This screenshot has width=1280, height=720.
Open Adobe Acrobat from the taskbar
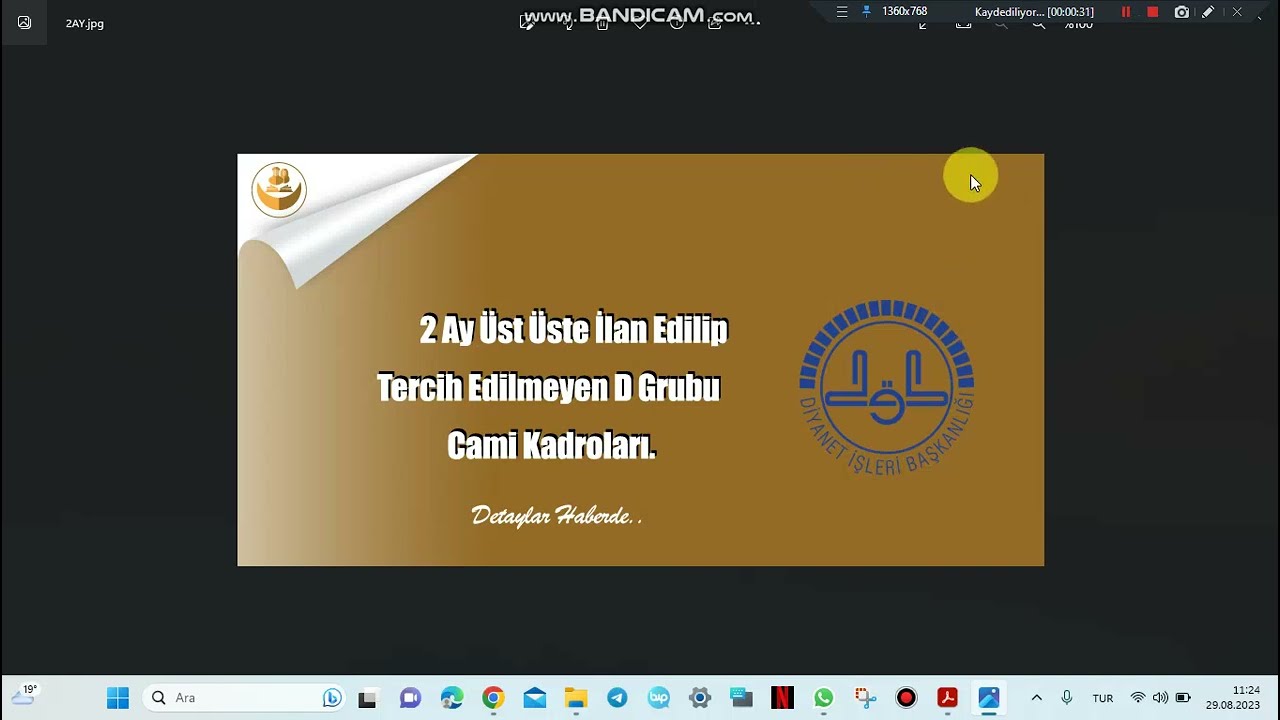947,698
